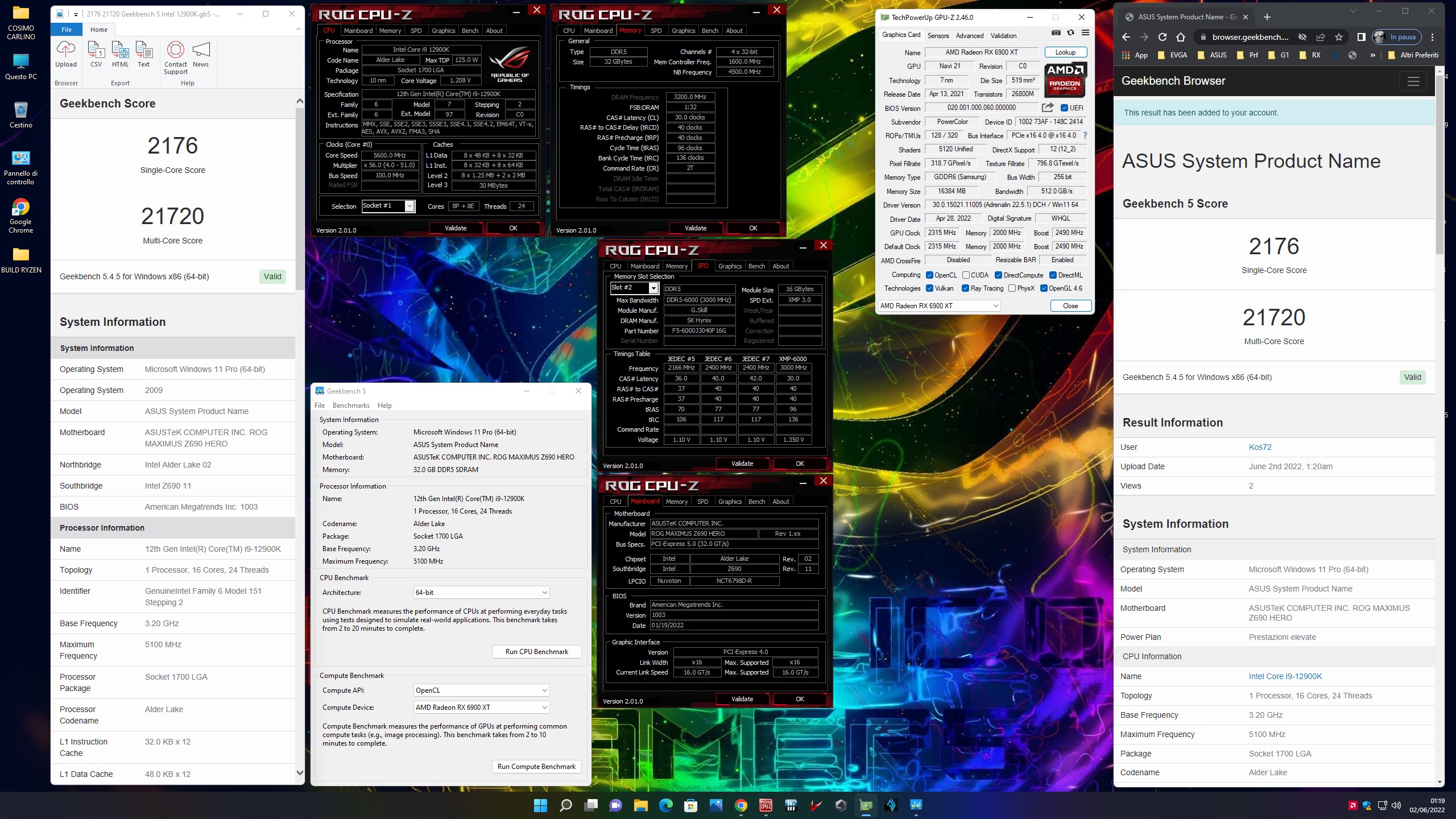Reload the Geekbench Browser page
Image resolution: width=1456 pixels, height=819 pixels.
pos(1163,37)
